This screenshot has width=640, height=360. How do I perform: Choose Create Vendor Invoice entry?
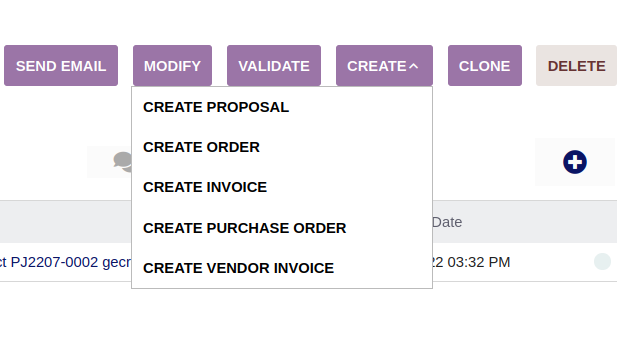(238, 268)
